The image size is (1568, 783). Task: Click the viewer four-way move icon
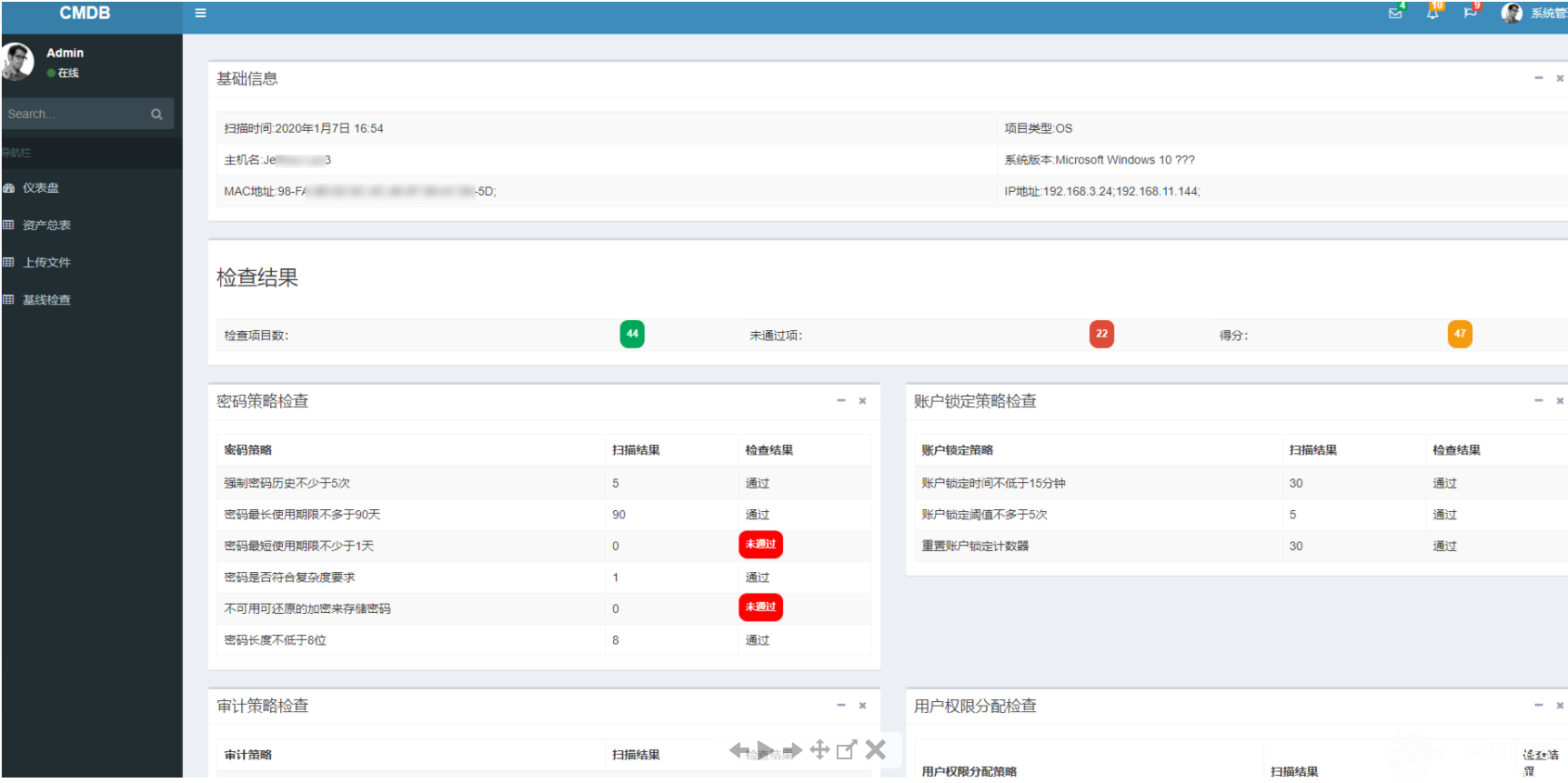tap(819, 749)
